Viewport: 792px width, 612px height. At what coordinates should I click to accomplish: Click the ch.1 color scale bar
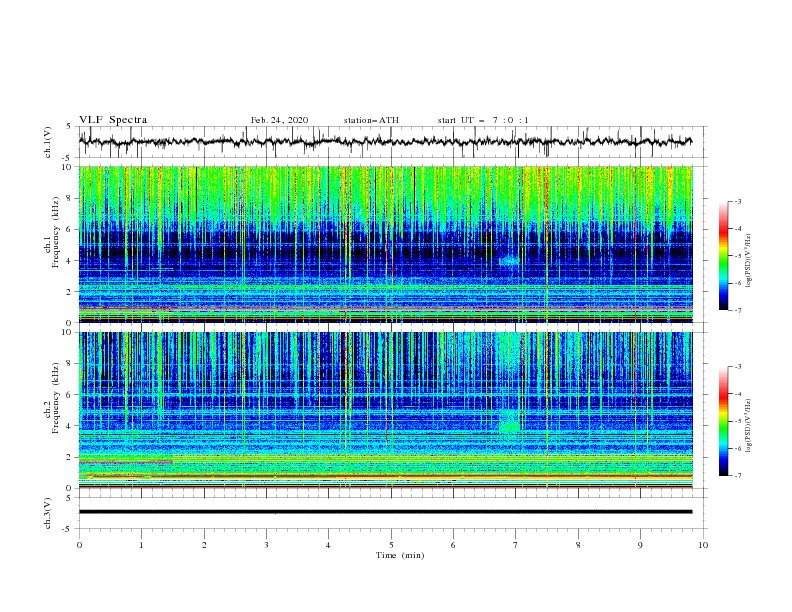pos(723,256)
